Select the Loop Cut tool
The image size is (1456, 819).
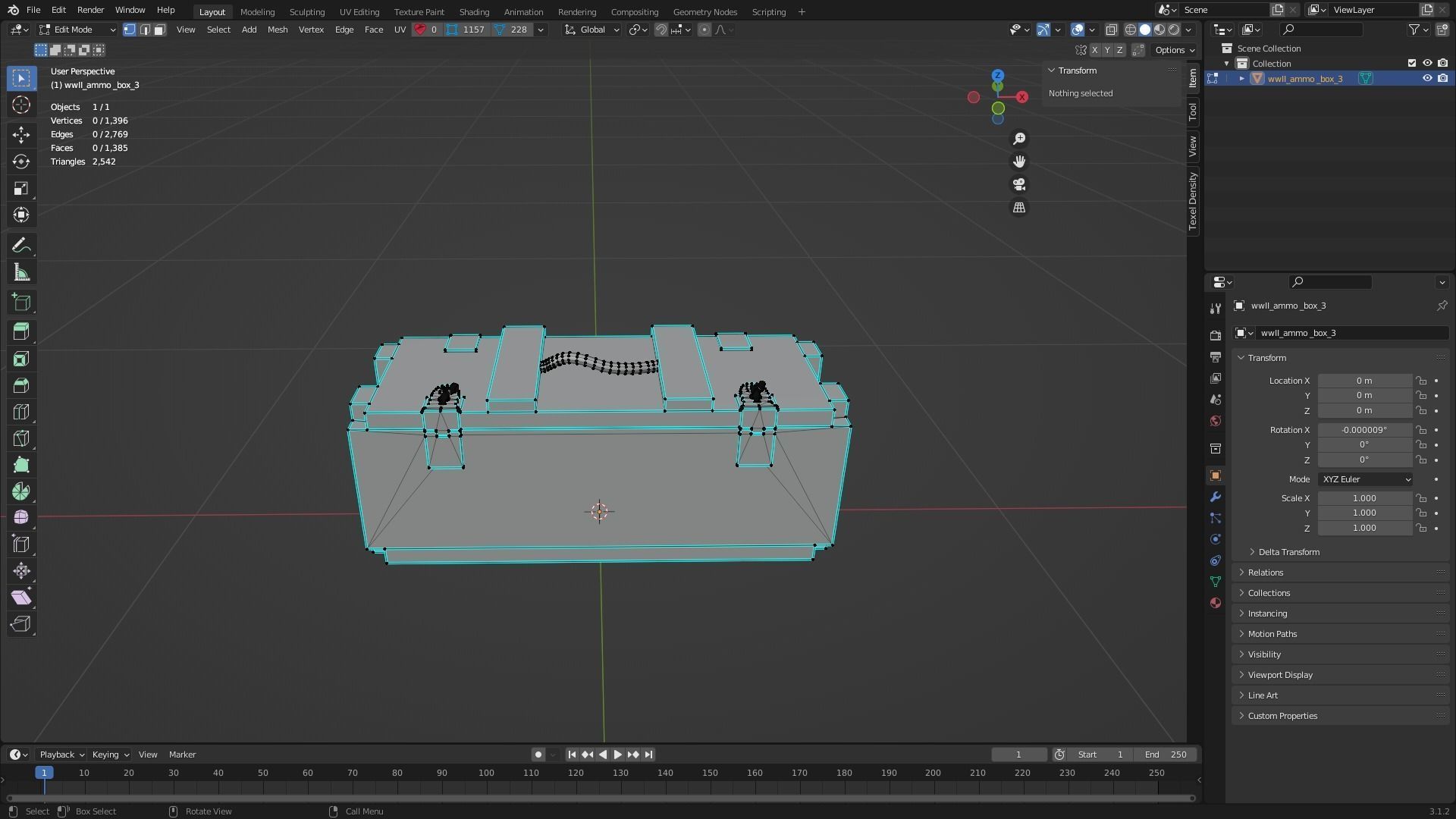coord(21,412)
